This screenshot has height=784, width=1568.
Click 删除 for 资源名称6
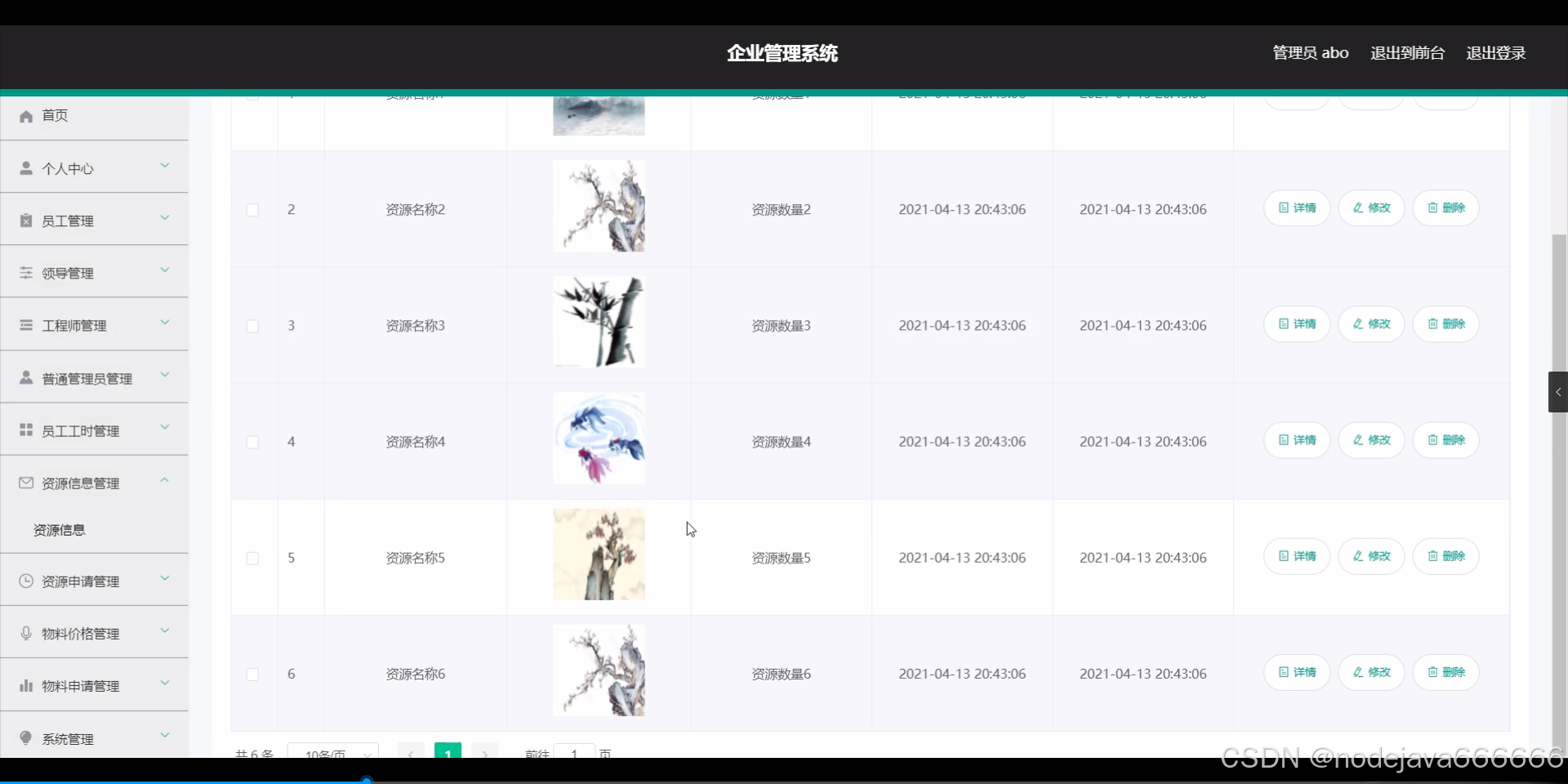(1445, 672)
